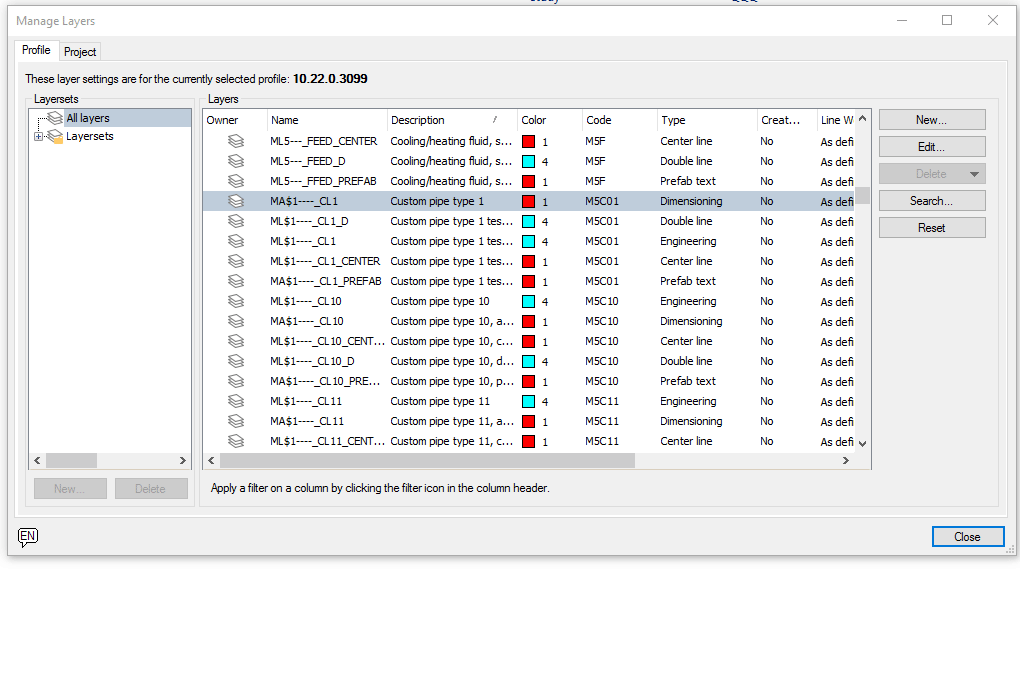Click layer icon for ML$1----_CL1_CENTER row
The height and width of the screenshot is (700, 1020).
[235, 261]
